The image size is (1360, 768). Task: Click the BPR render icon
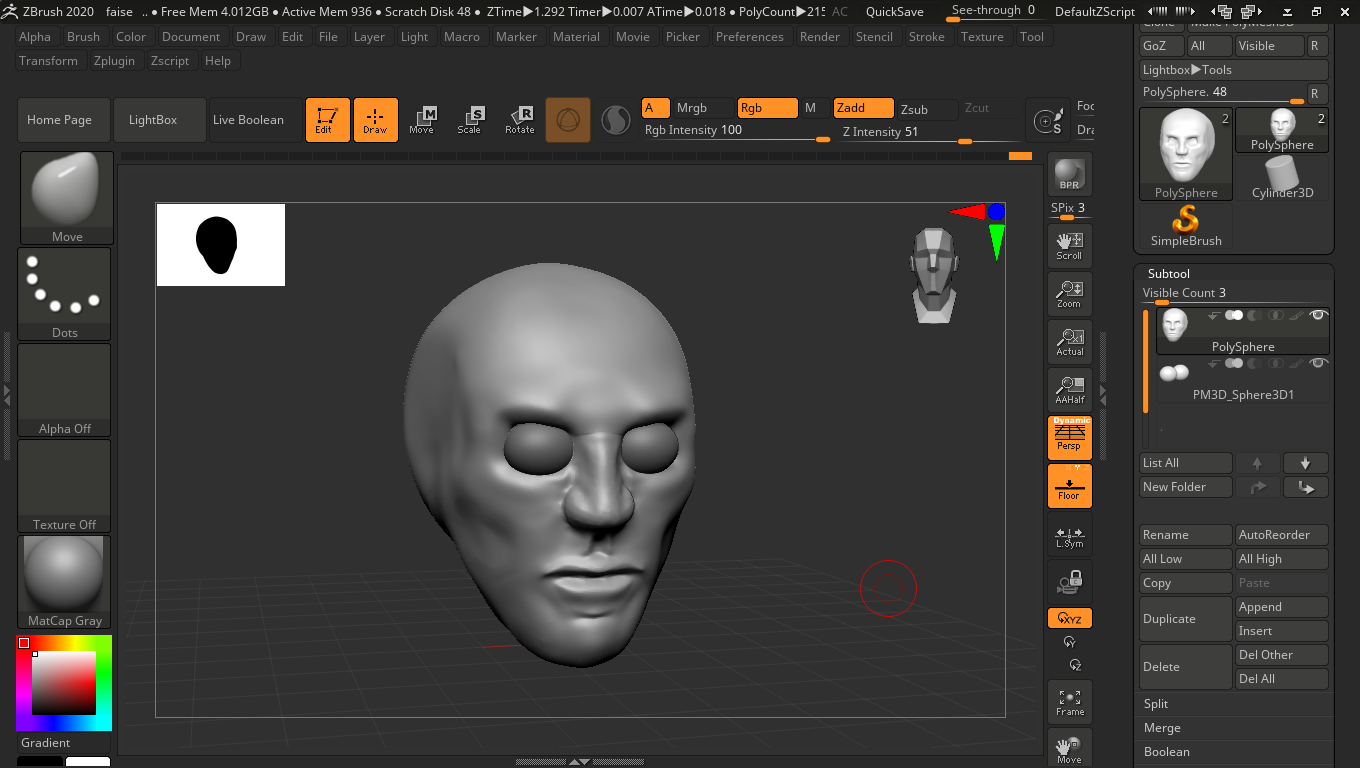1069,174
